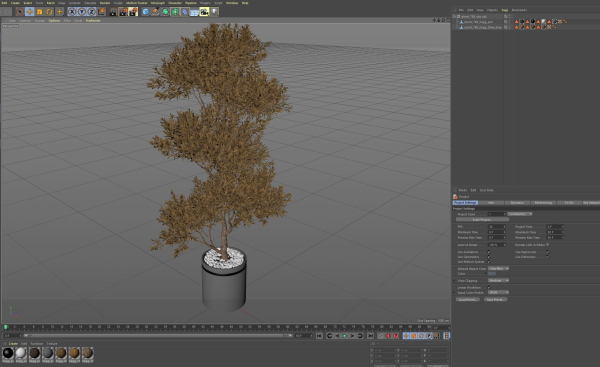
Task: Switch to the Project Settings tab
Action: tap(465, 202)
